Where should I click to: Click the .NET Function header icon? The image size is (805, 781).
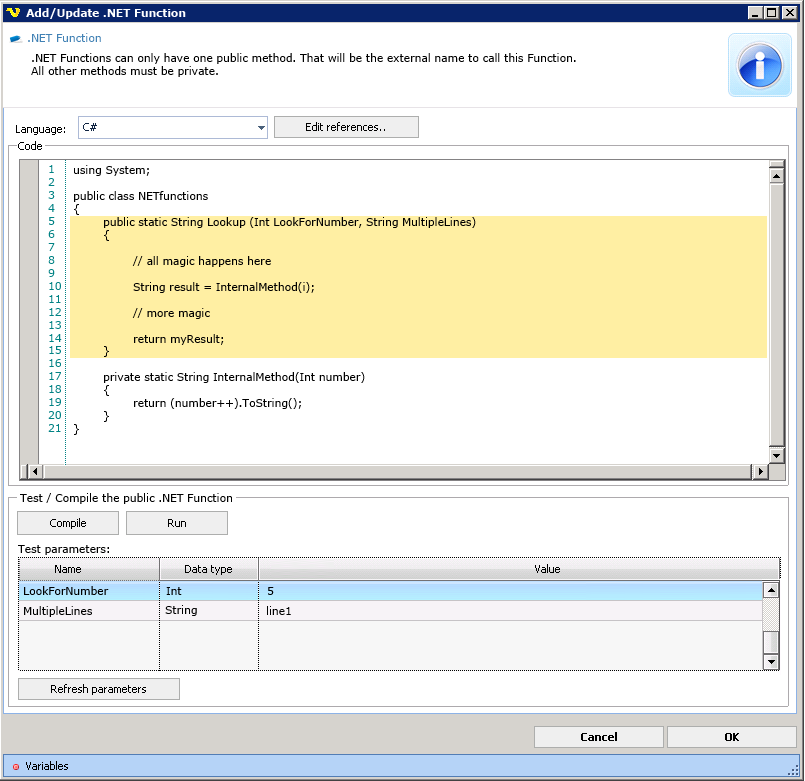click(x=16, y=39)
